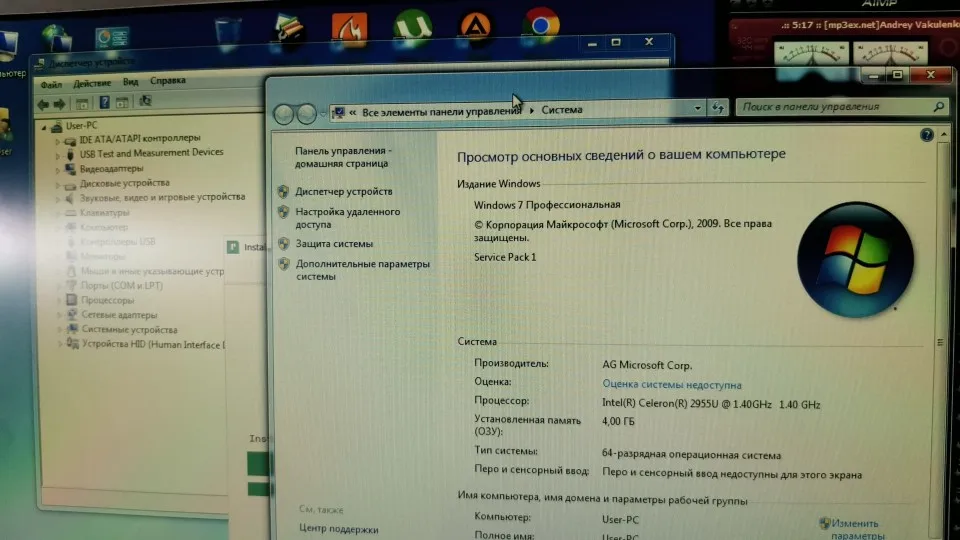960x540 pixels.
Task: Click the shield icon beside Защита системы
Action: click(283, 243)
